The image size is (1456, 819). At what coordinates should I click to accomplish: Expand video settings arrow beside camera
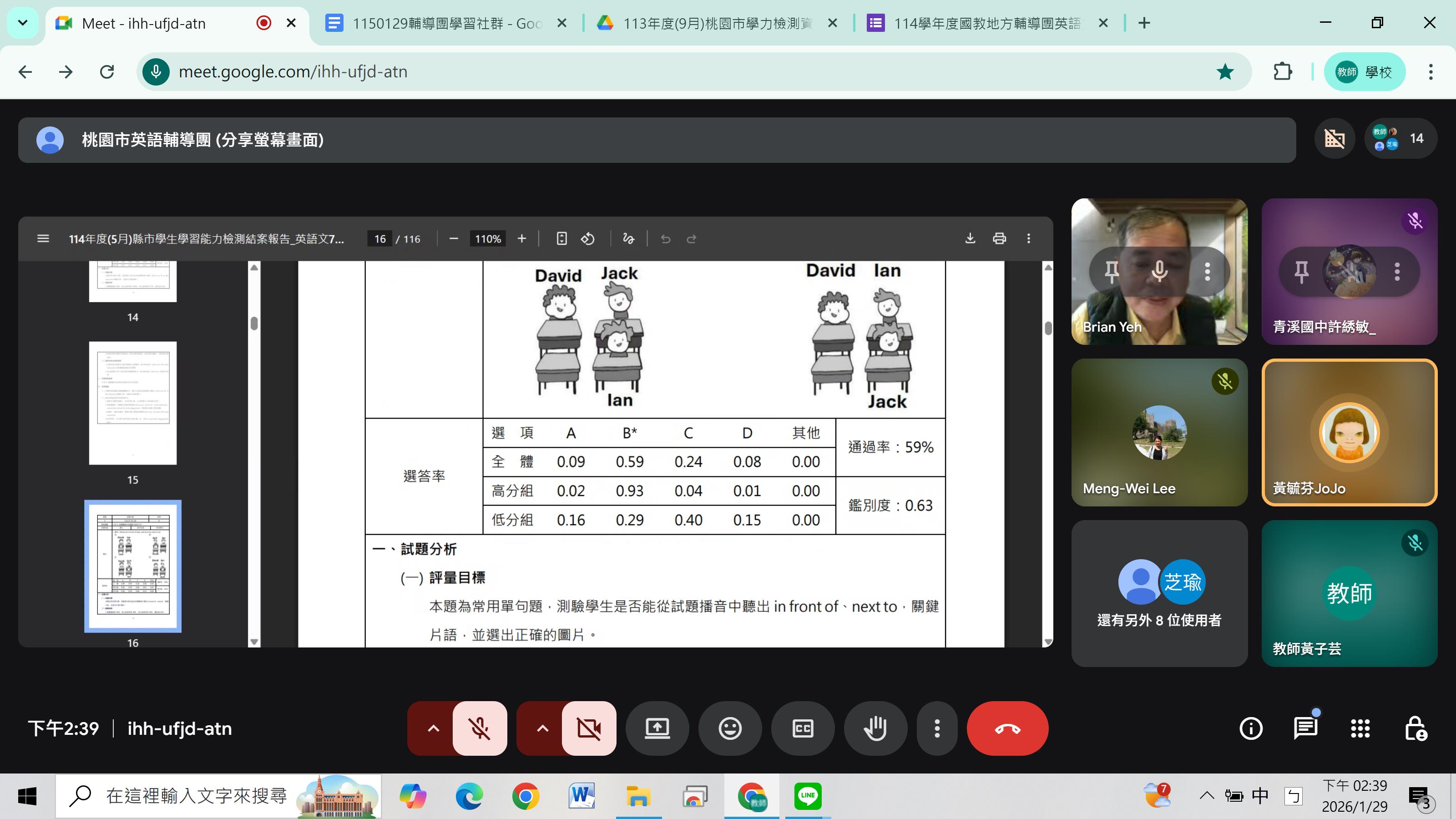542,728
